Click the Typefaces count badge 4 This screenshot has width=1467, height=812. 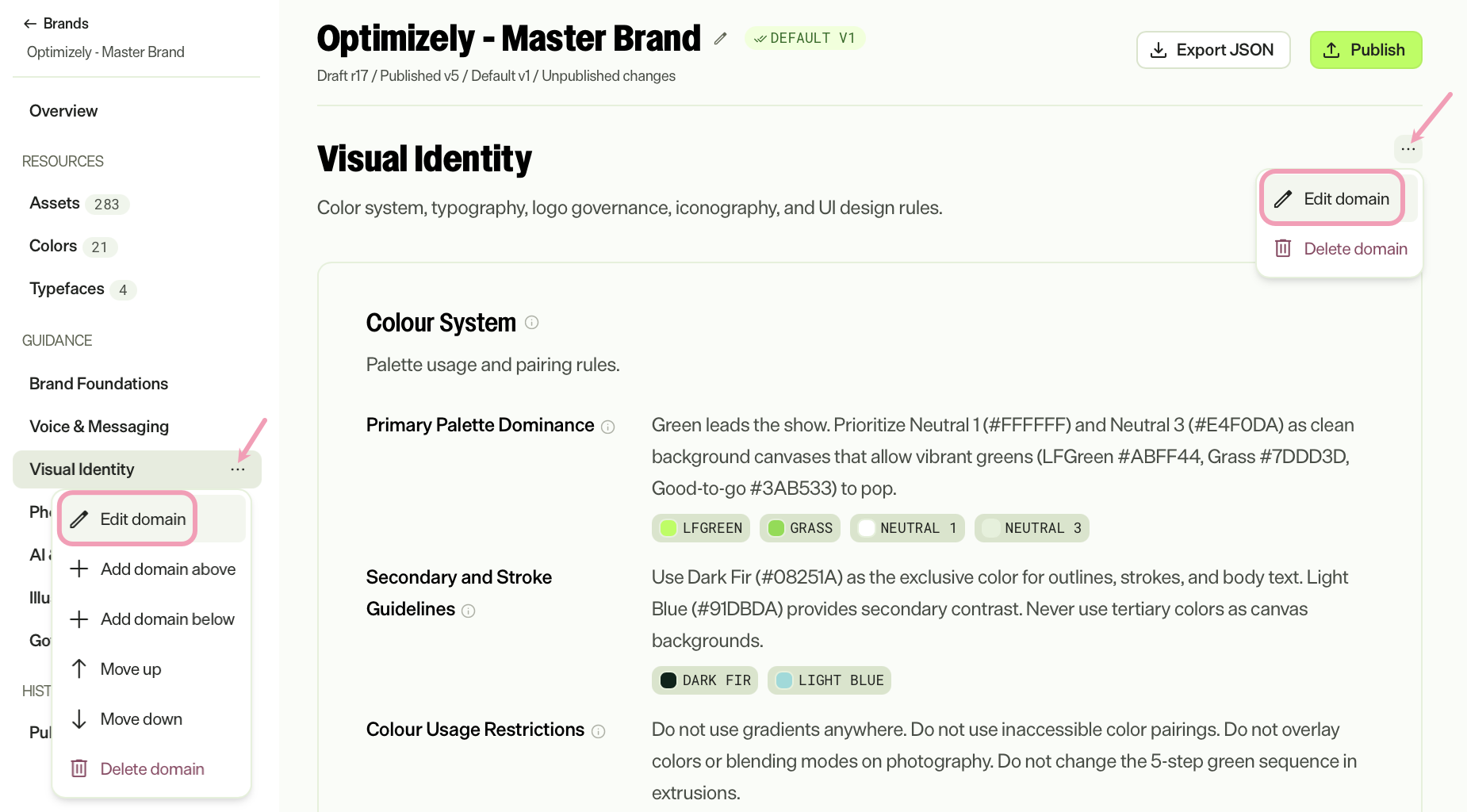pos(123,290)
